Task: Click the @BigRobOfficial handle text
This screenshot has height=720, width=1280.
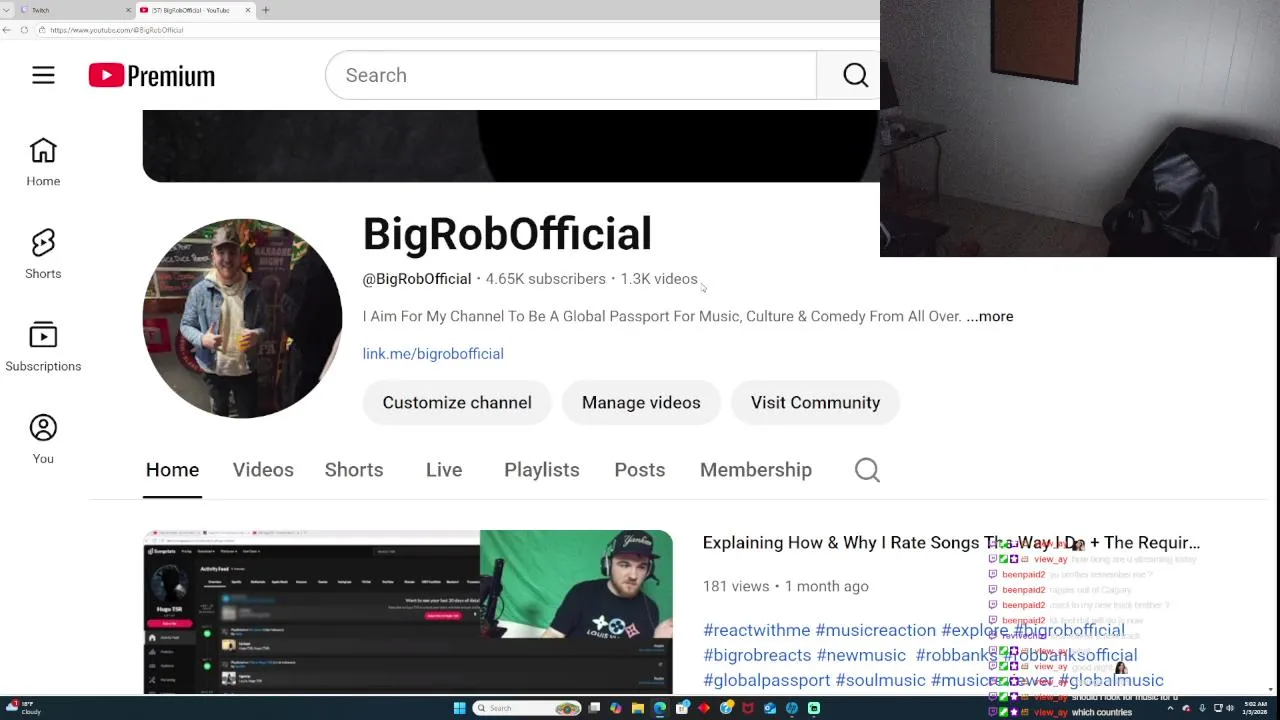Action: (417, 279)
